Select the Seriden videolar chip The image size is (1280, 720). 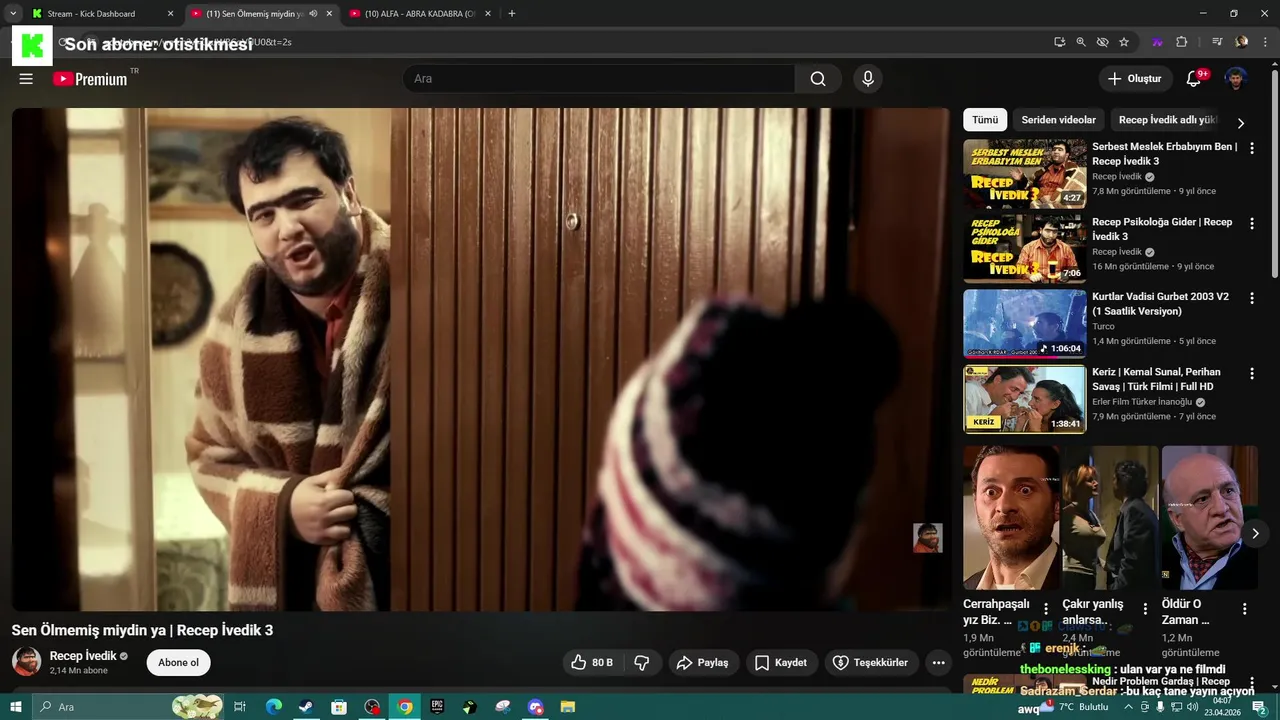(x=1058, y=120)
